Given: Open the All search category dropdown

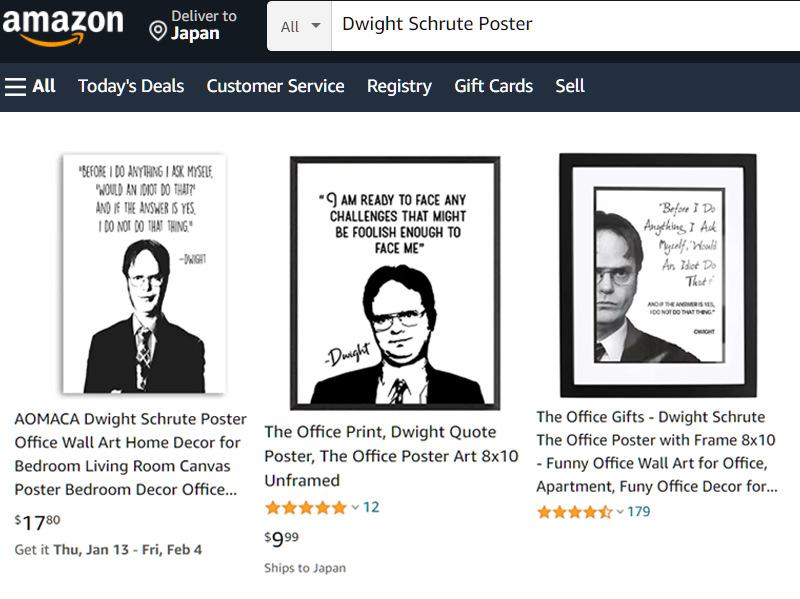Looking at the screenshot, I should (x=300, y=26).
